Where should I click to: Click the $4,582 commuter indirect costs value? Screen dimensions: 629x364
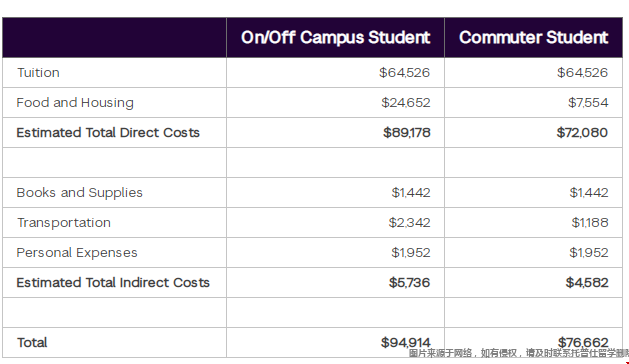click(x=587, y=283)
